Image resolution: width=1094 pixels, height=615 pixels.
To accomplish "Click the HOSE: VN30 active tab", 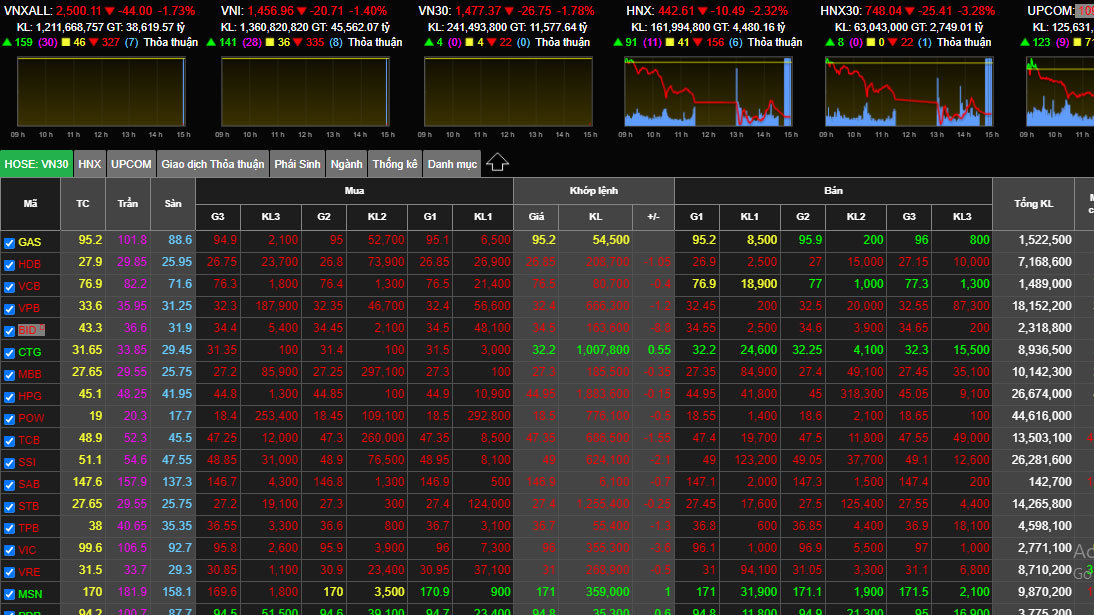I will click(x=36, y=164).
